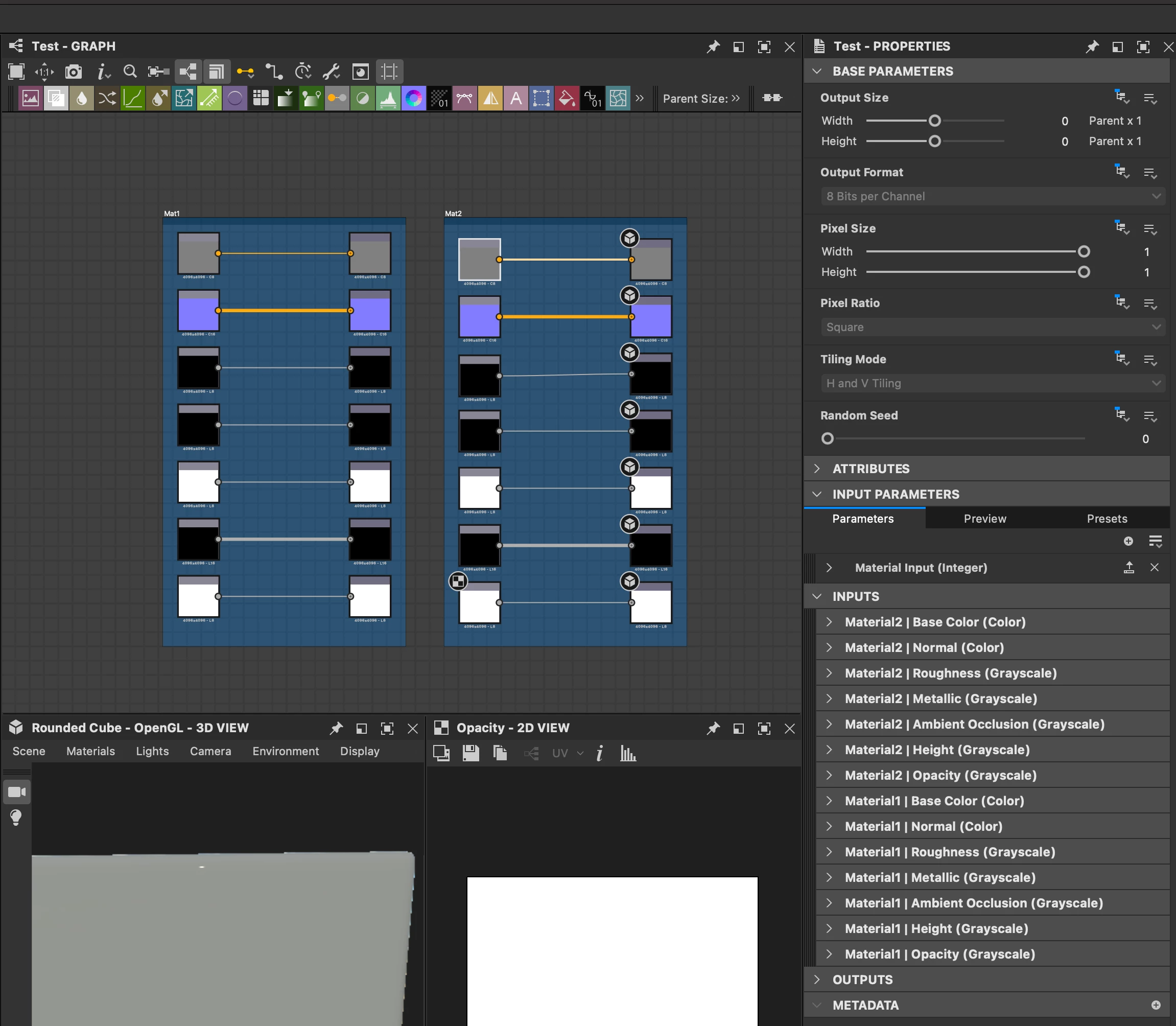
Task: Click the Parent Size button
Action: pyautogui.click(x=701, y=99)
